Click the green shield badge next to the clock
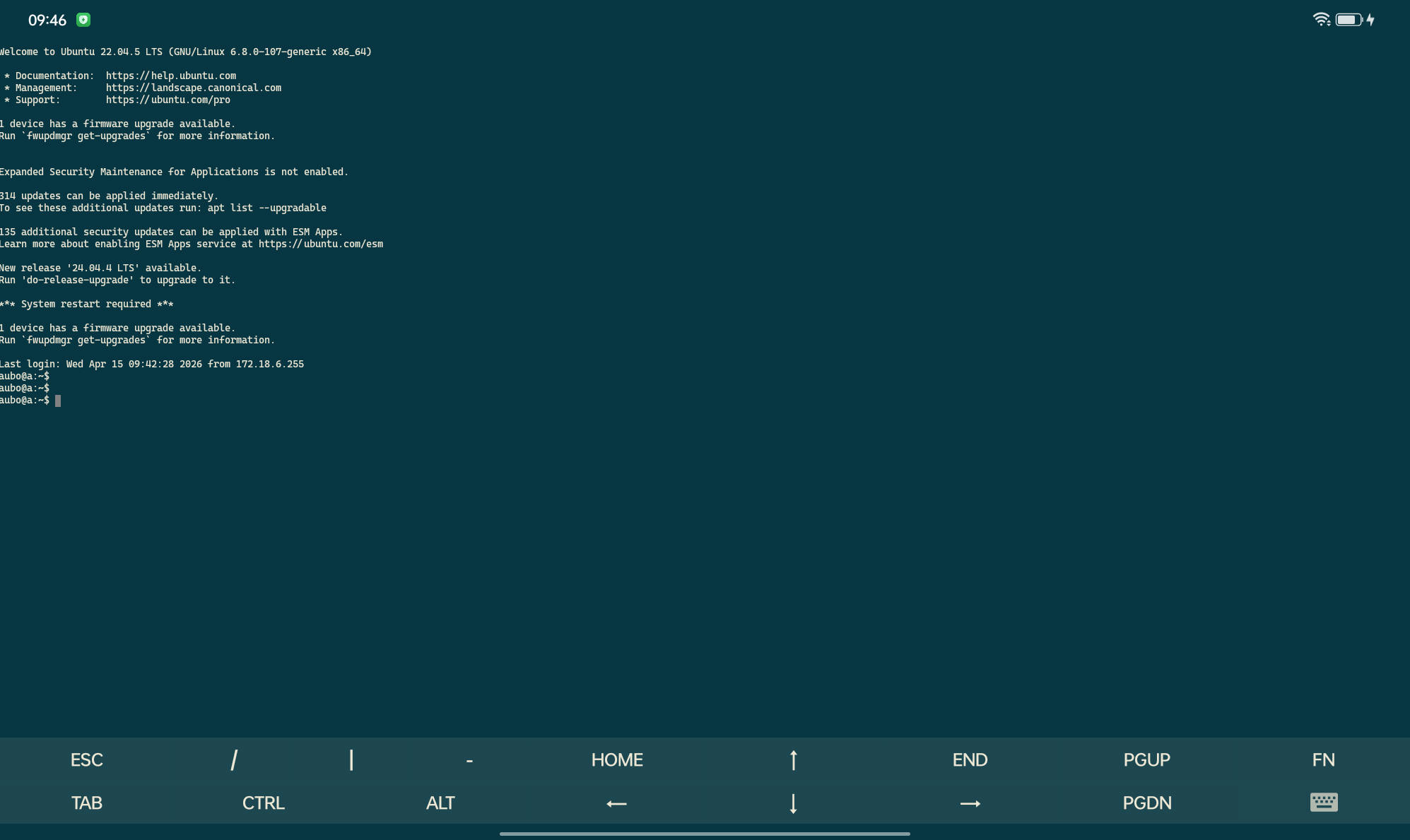Image resolution: width=1410 pixels, height=840 pixels. point(84,20)
